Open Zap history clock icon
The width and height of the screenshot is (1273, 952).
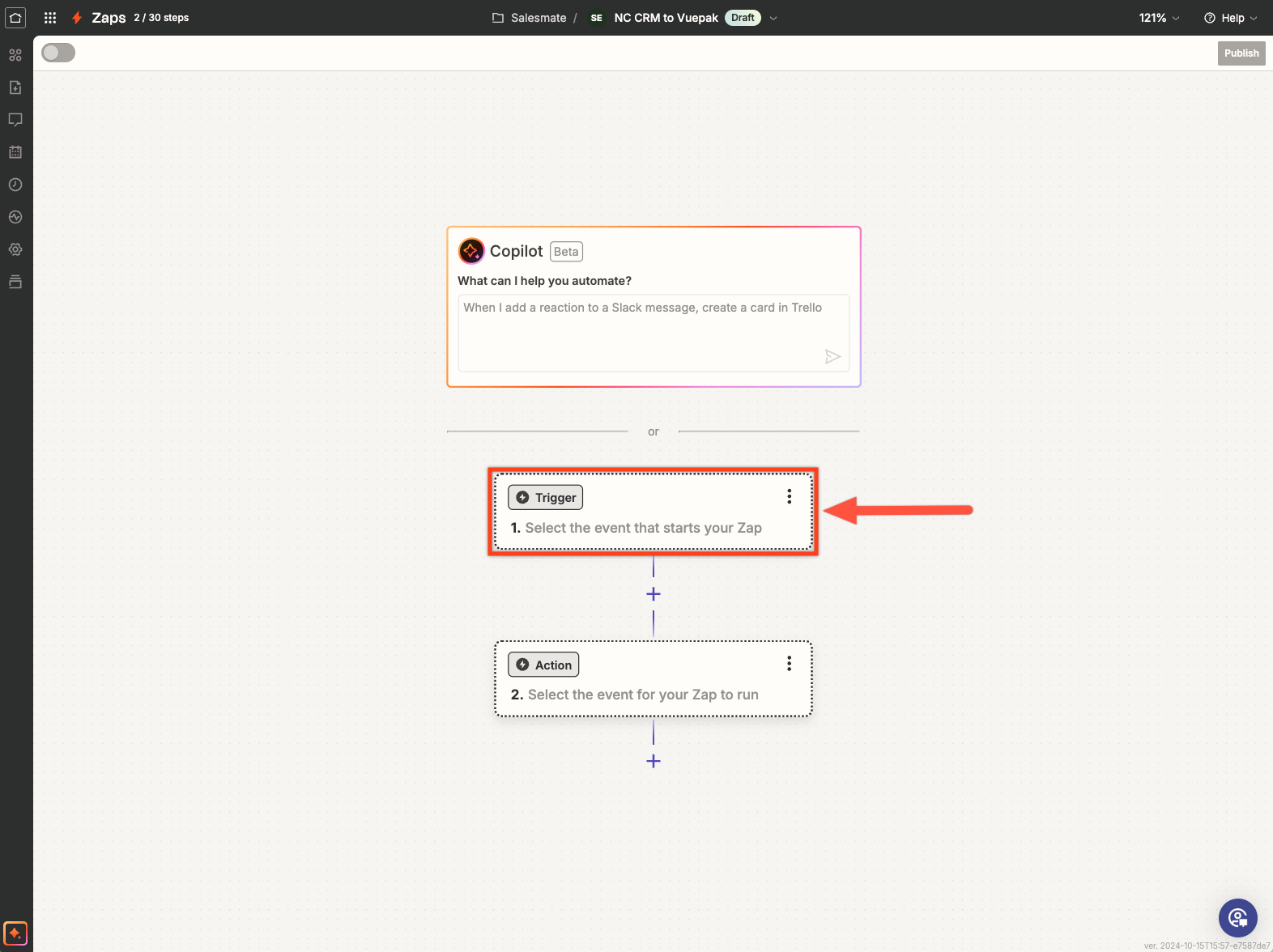(15, 185)
